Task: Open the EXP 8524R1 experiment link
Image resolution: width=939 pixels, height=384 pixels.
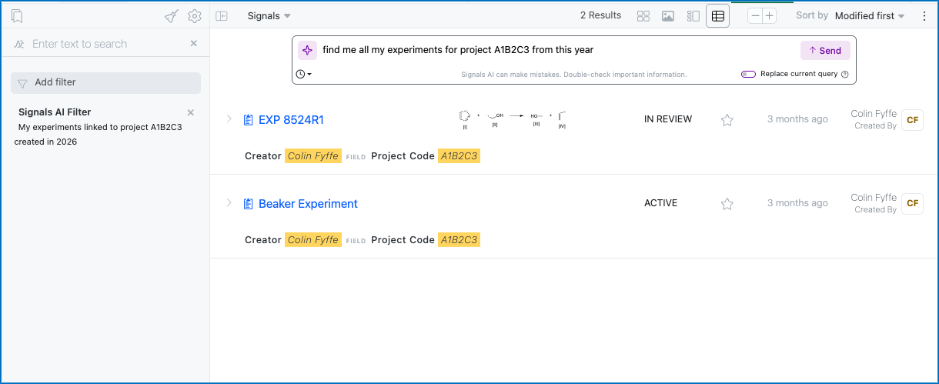Action: [x=291, y=120]
